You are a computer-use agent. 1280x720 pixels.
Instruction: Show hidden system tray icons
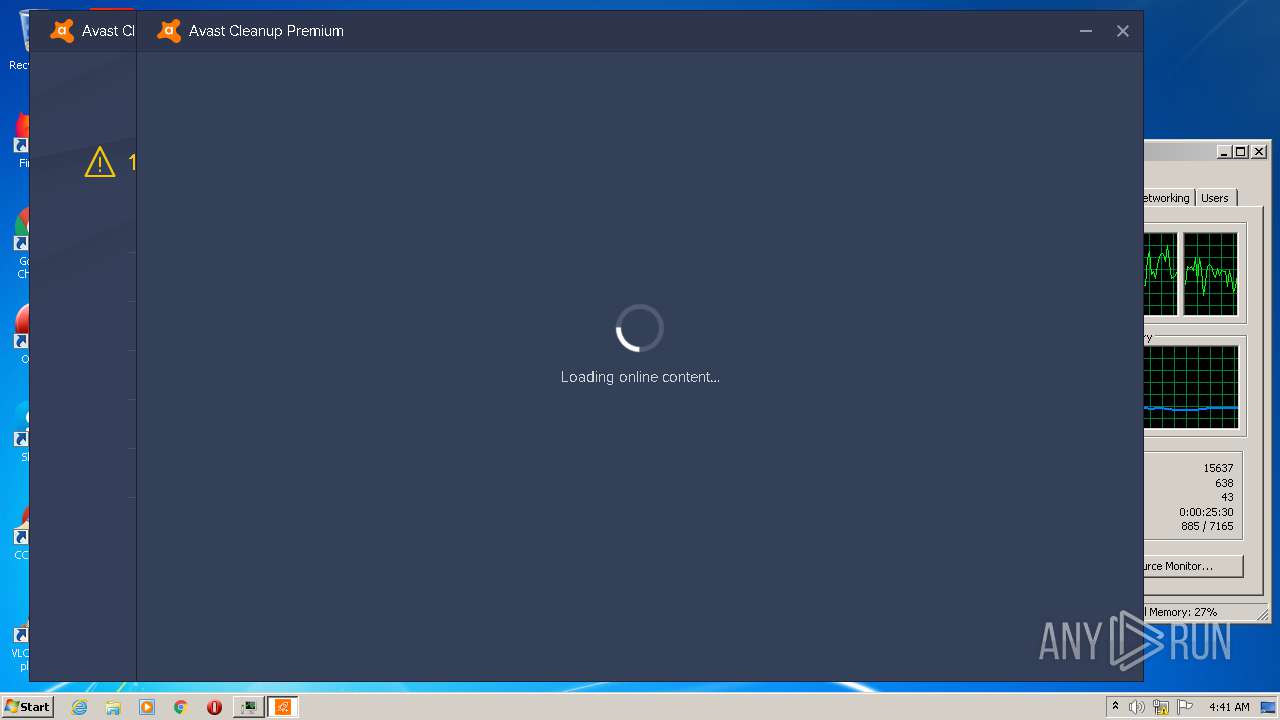[x=1116, y=707]
